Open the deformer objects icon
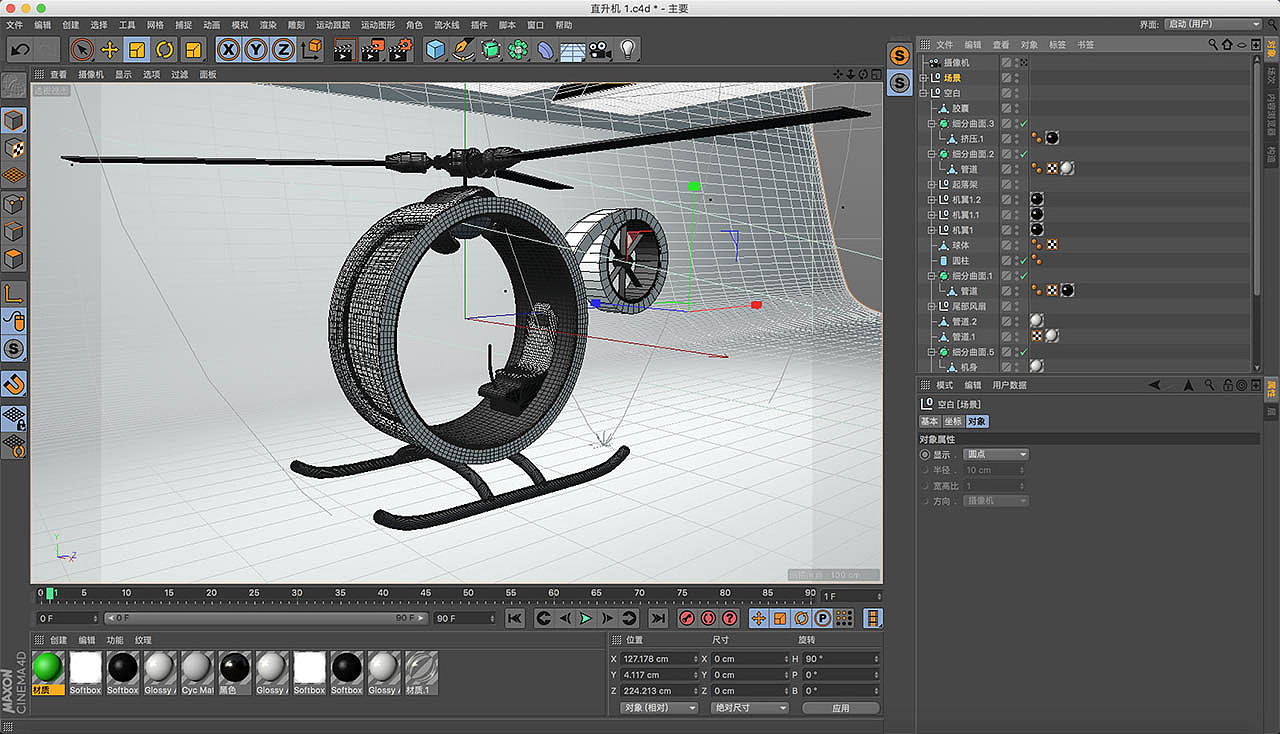This screenshot has width=1280, height=734. pyautogui.click(x=546, y=49)
